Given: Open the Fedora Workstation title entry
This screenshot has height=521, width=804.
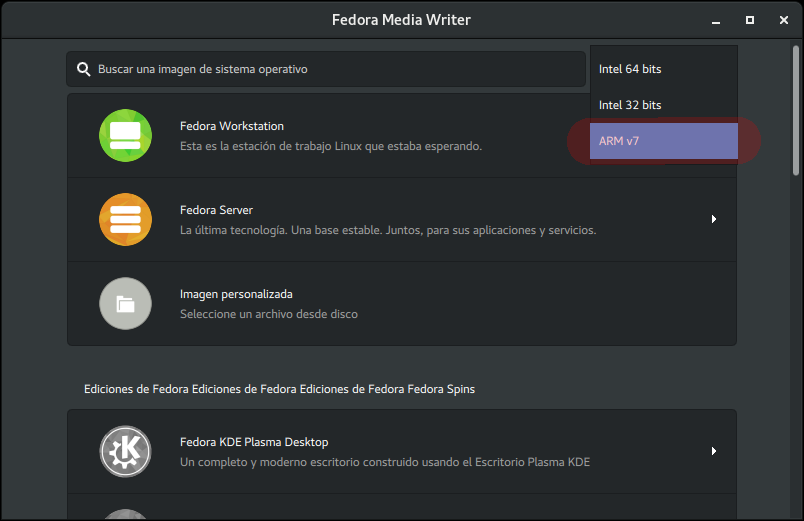Looking at the screenshot, I should tap(232, 126).
